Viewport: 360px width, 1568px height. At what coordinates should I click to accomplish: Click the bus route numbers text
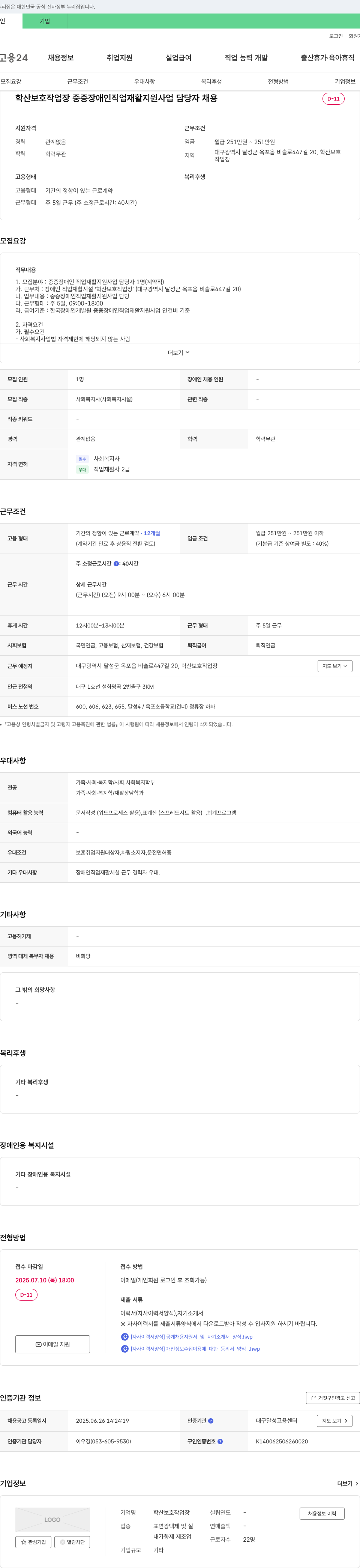[145, 707]
